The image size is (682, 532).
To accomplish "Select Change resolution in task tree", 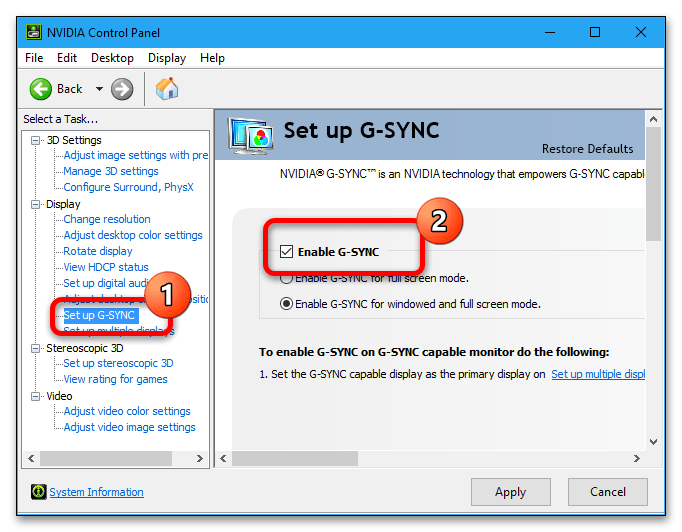I will pos(107,219).
